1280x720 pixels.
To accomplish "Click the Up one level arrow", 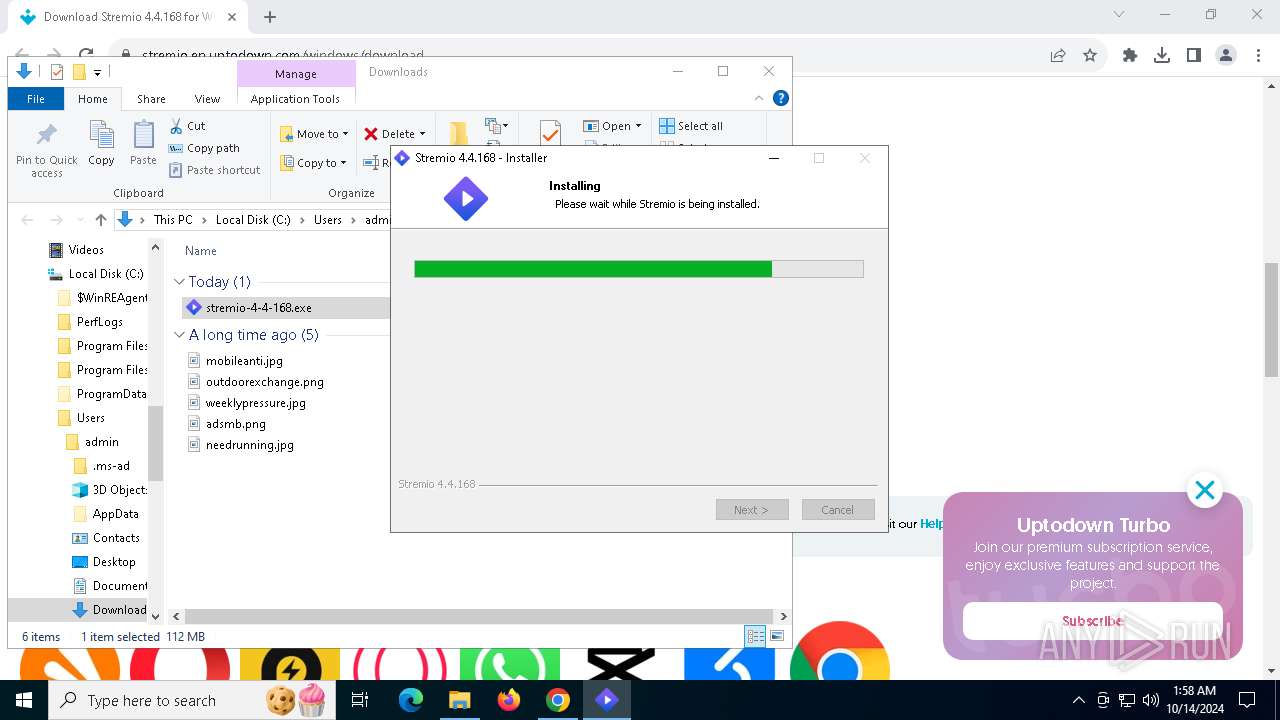I will (x=101, y=220).
